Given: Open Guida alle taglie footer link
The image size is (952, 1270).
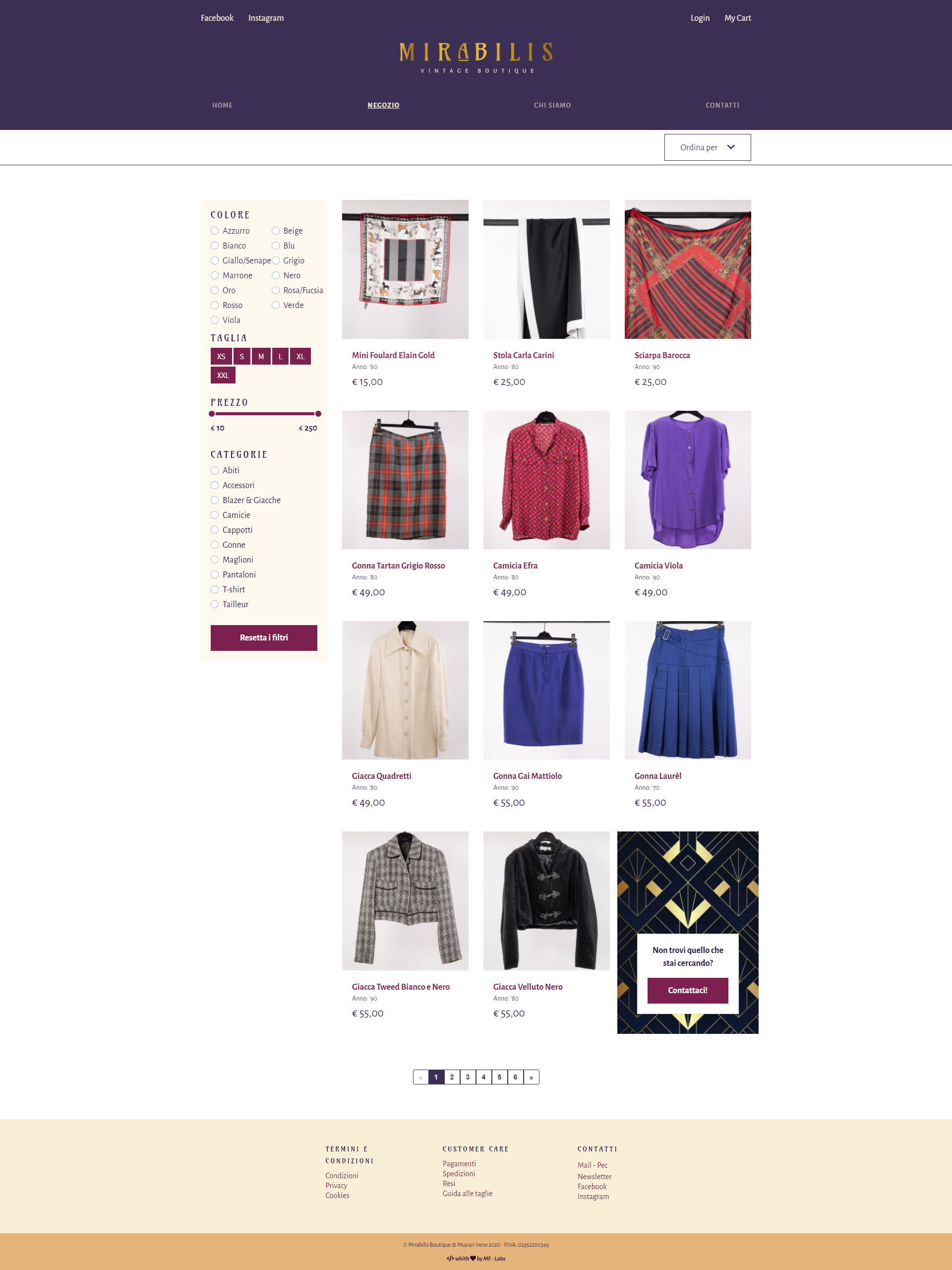Looking at the screenshot, I should [x=467, y=1193].
